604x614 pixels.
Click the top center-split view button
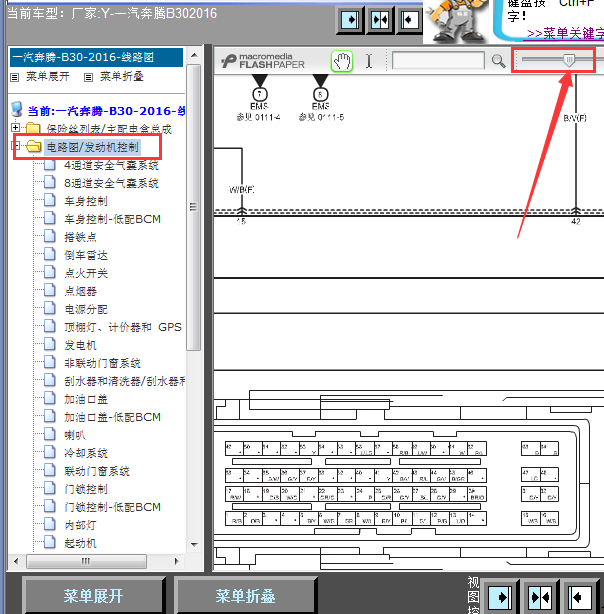point(380,20)
